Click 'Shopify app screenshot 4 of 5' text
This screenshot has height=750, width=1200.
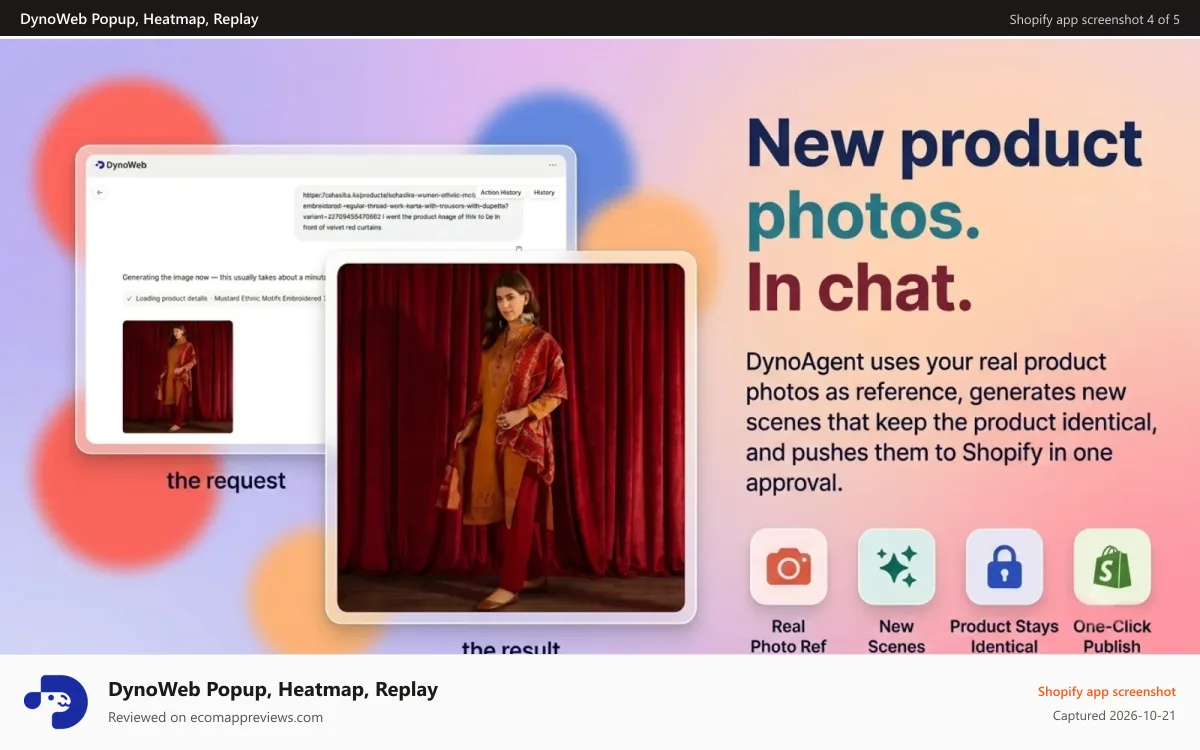1094,19
